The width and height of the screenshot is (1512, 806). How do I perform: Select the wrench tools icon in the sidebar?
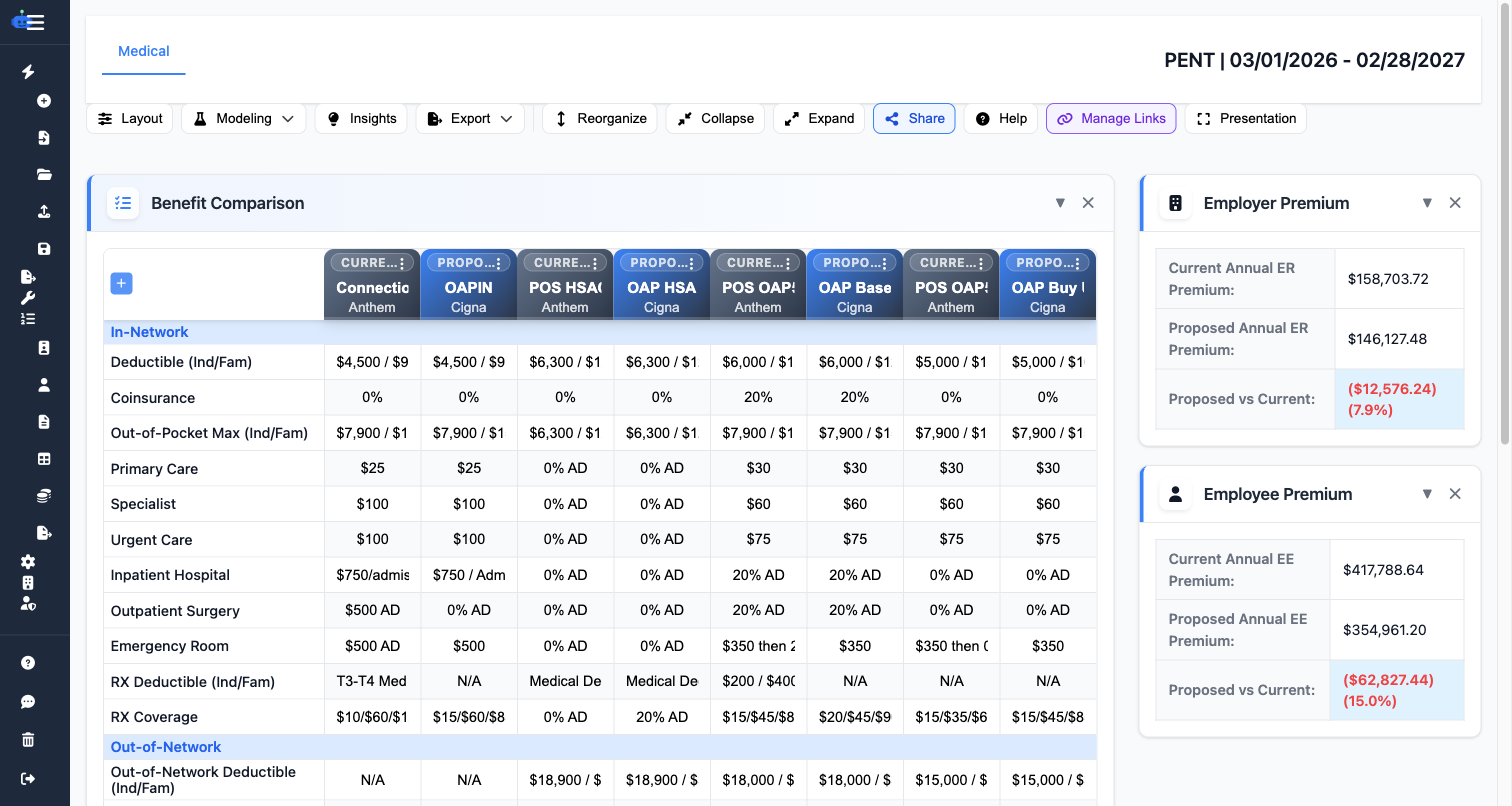pyautogui.click(x=27, y=297)
